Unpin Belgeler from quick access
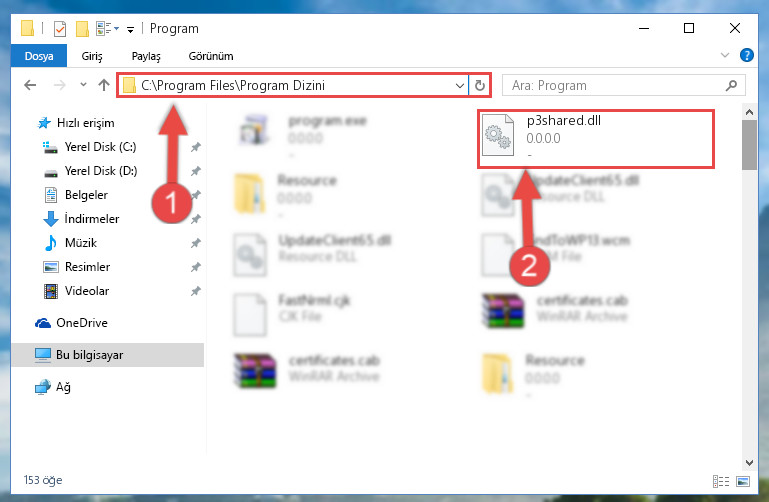The width and height of the screenshot is (769, 502). click(196, 195)
